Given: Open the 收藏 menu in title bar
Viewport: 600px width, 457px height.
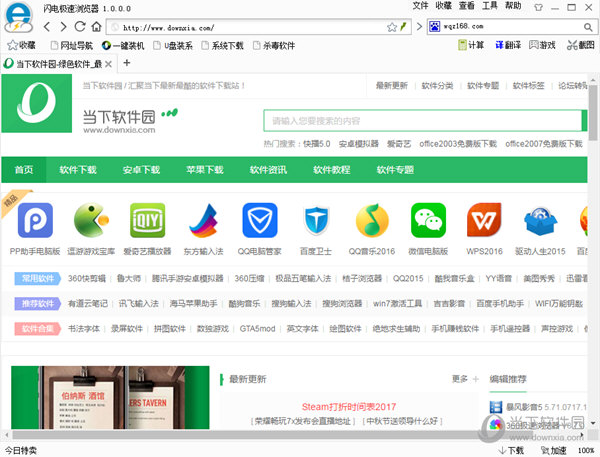Looking at the screenshot, I should (443, 6).
